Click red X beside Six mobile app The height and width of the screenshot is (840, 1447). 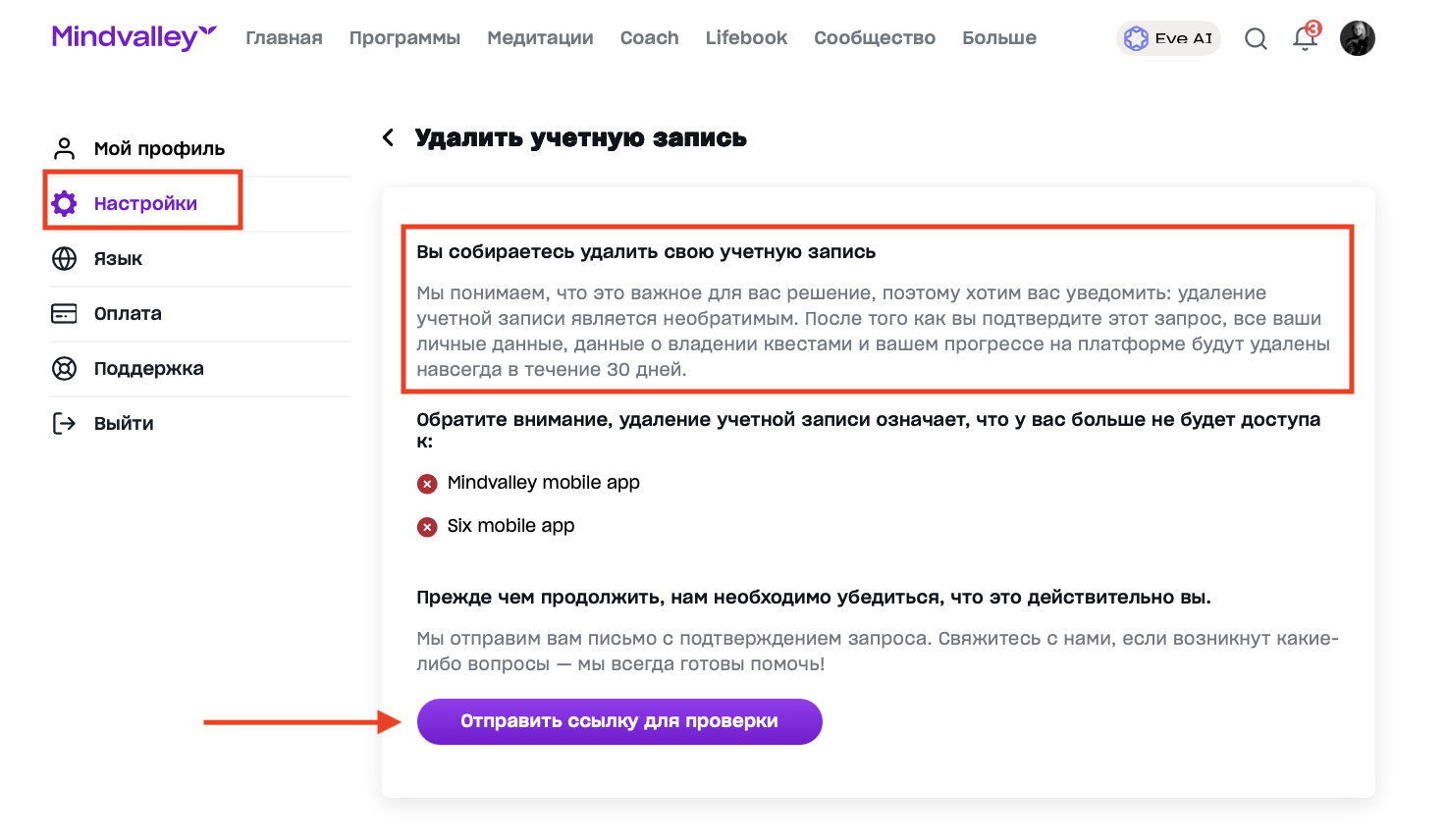click(427, 526)
